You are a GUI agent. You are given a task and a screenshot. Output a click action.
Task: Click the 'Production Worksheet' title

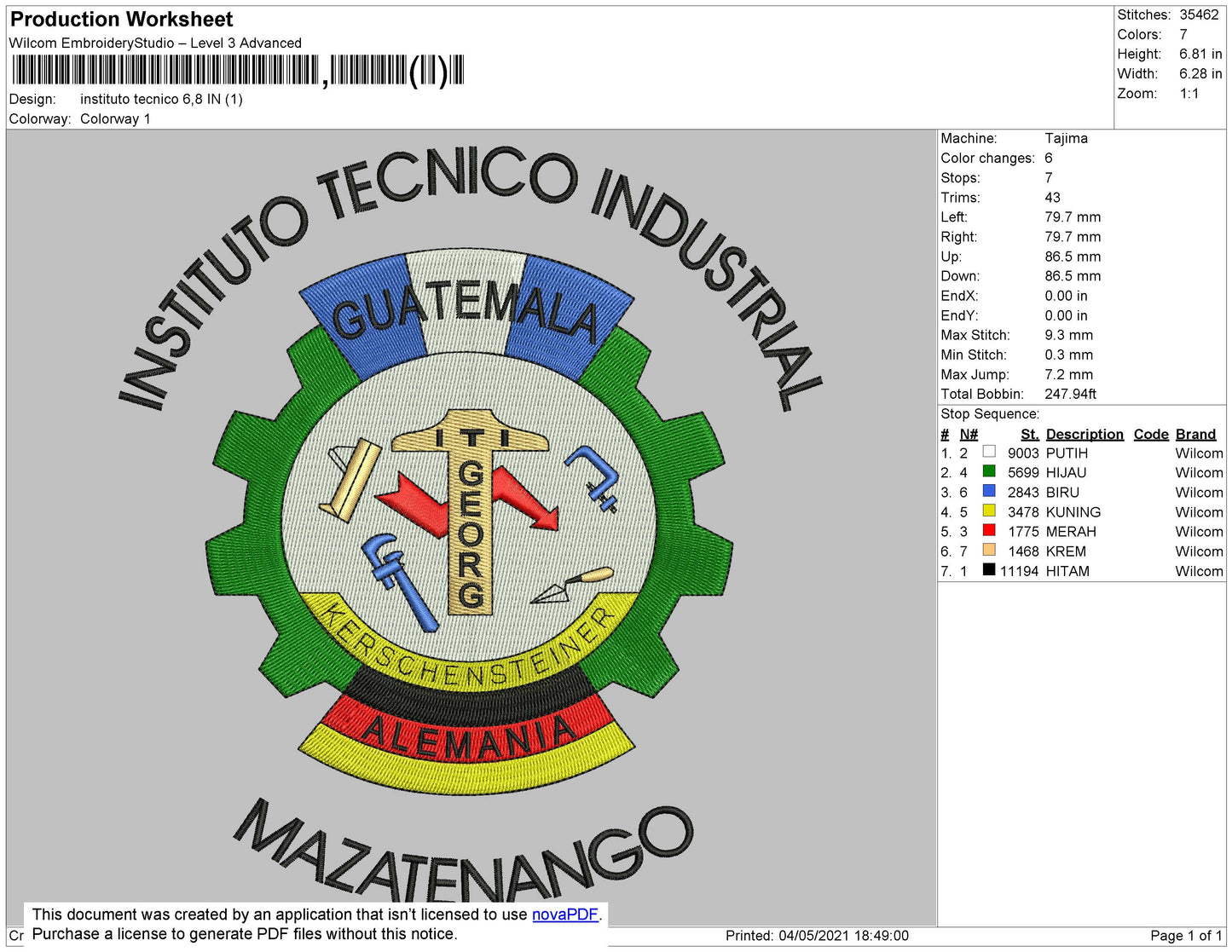(x=121, y=20)
